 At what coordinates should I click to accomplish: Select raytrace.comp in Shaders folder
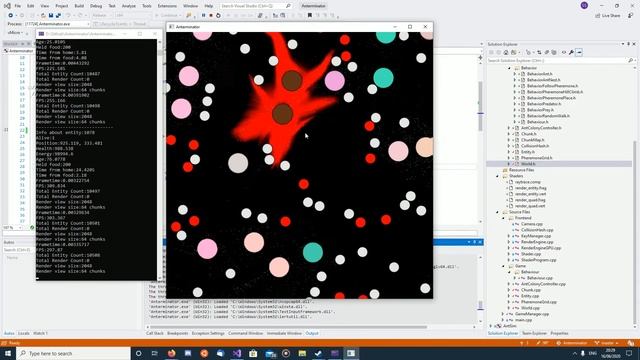tap(527, 182)
